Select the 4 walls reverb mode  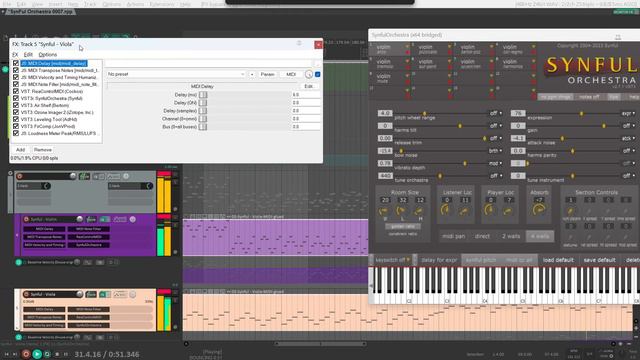(540, 236)
